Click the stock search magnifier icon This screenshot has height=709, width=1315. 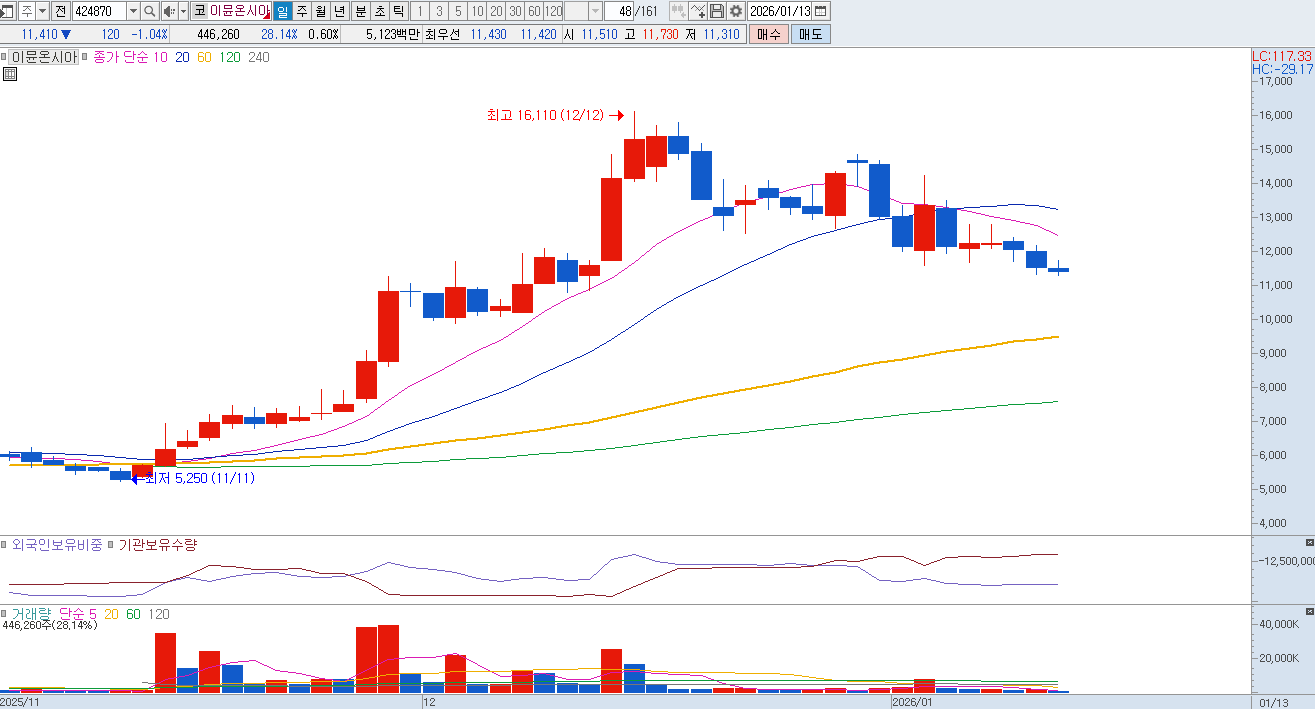point(150,11)
